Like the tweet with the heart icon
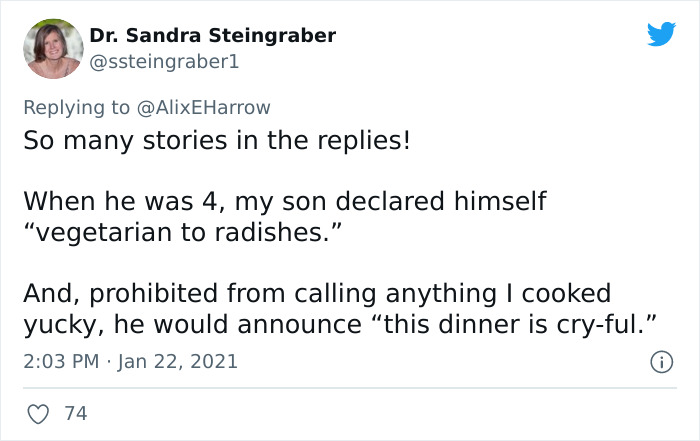 (x=38, y=412)
